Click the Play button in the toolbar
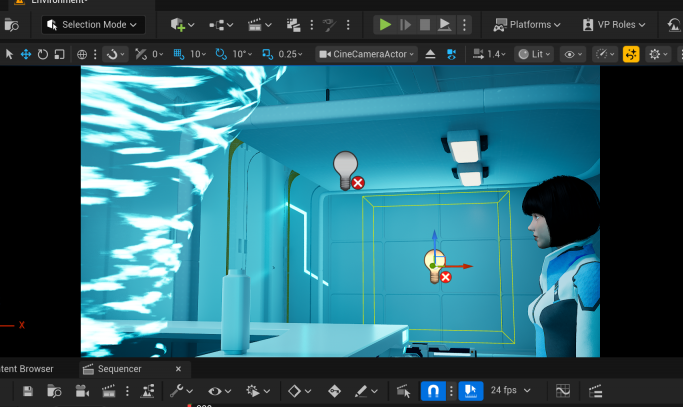This screenshot has height=407, width=683. click(x=384, y=24)
